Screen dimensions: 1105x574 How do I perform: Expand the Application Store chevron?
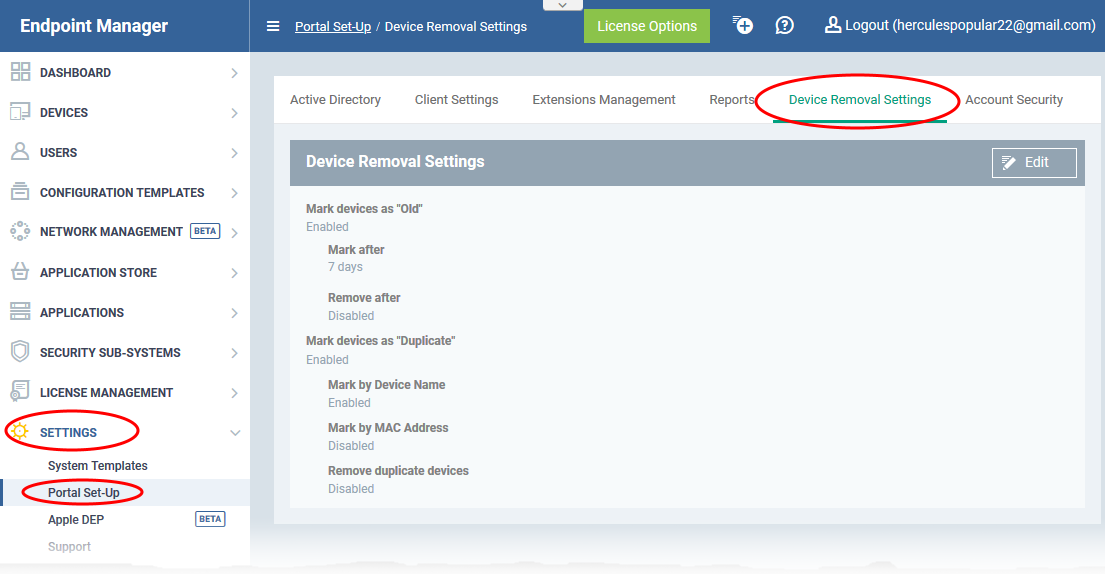[235, 273]
